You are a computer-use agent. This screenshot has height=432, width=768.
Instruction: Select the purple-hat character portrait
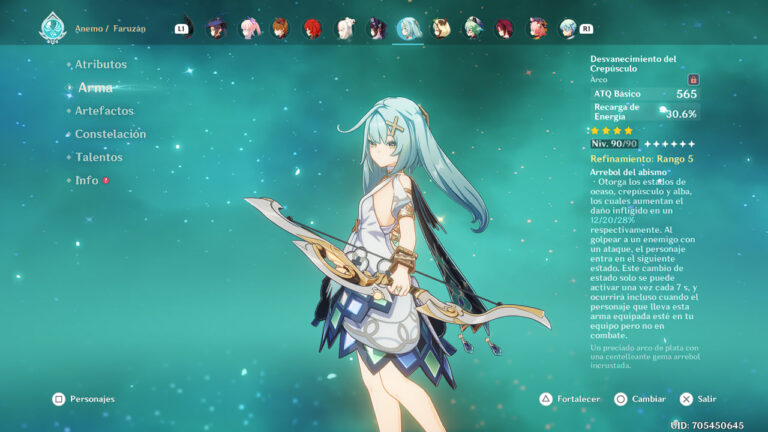tap(216, 28)
